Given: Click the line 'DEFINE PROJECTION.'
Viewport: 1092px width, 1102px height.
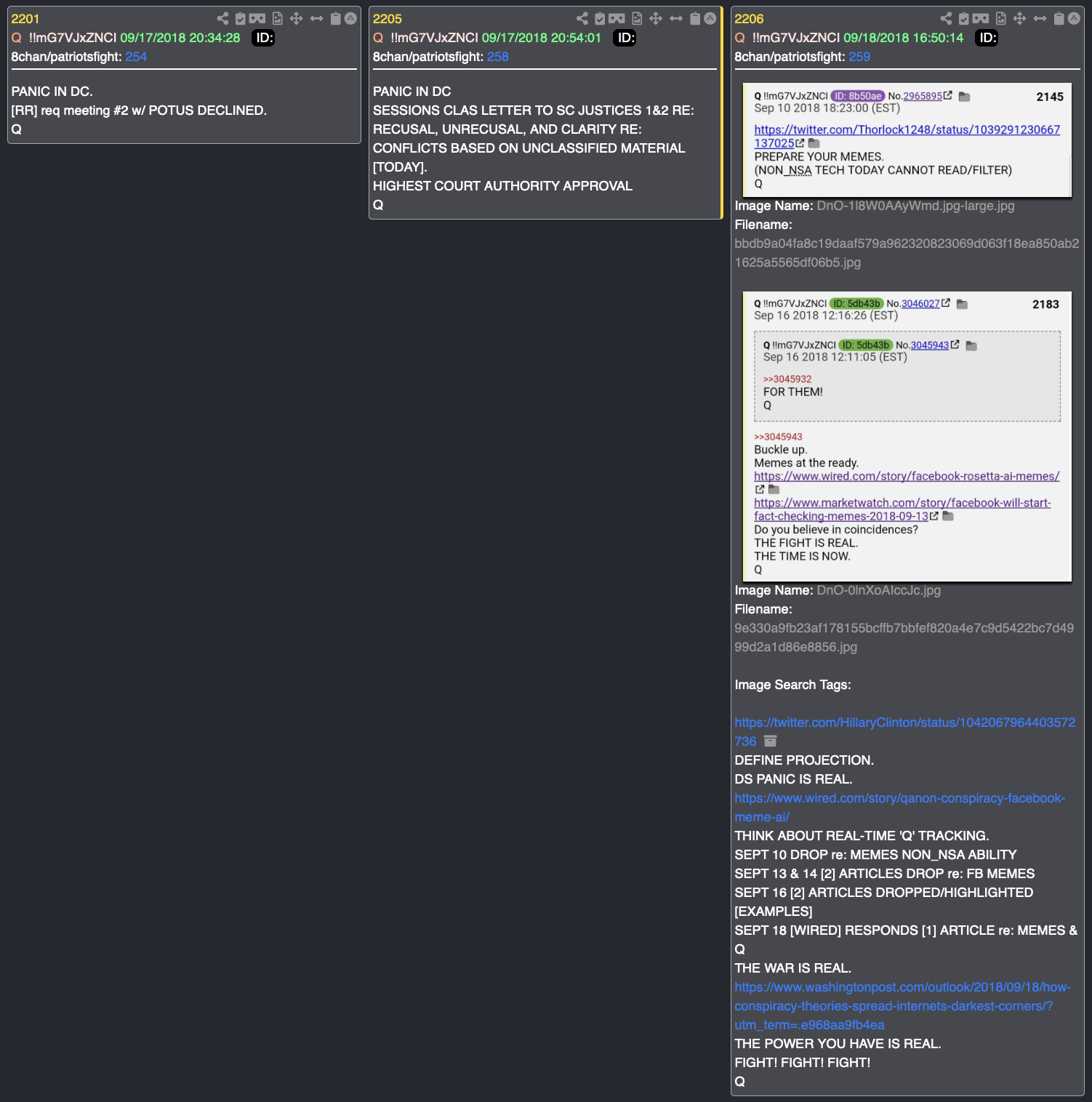Looking at the screenshot, I should click(x=804, y=760).
